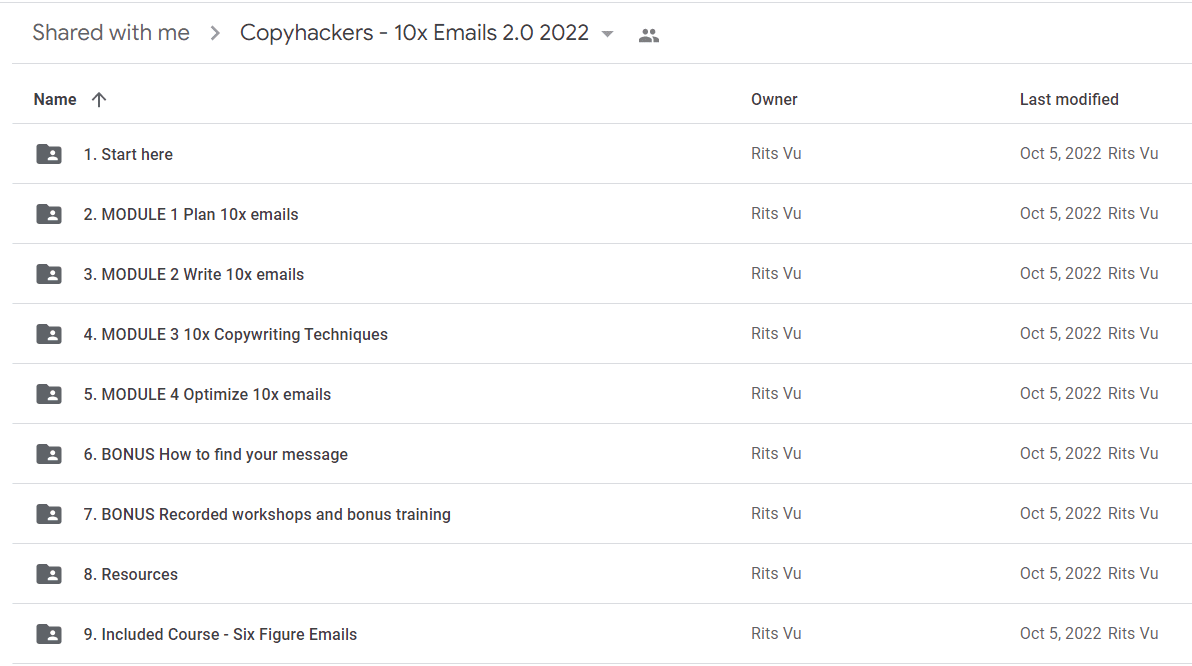This screenshot has width=1192, height=666.
Task: Select '9. Included Course - Six Figure Emails'
Action: click(x=220, y=635)
